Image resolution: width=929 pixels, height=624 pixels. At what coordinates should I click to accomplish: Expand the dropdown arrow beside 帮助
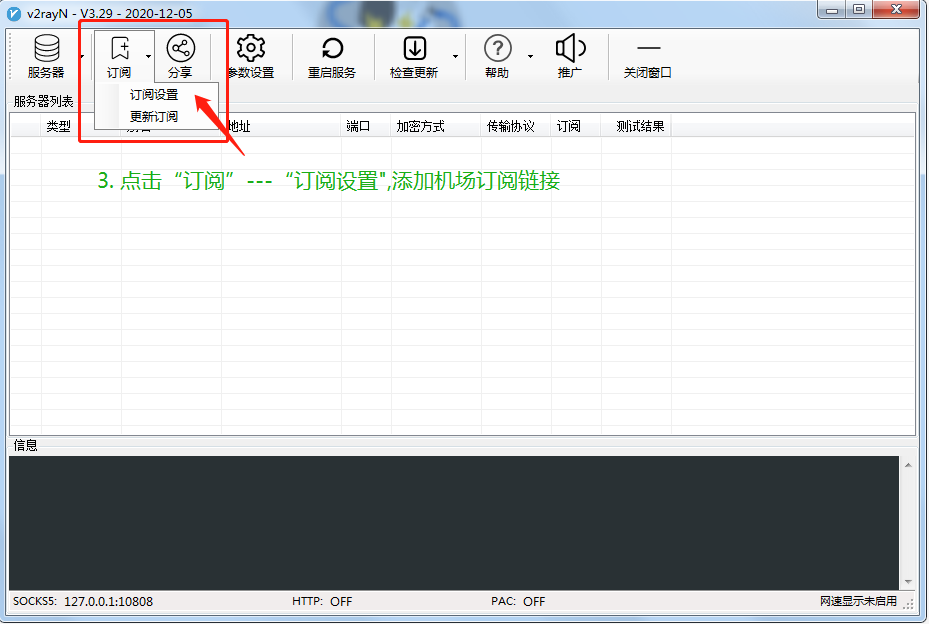[x=530, y=56]
